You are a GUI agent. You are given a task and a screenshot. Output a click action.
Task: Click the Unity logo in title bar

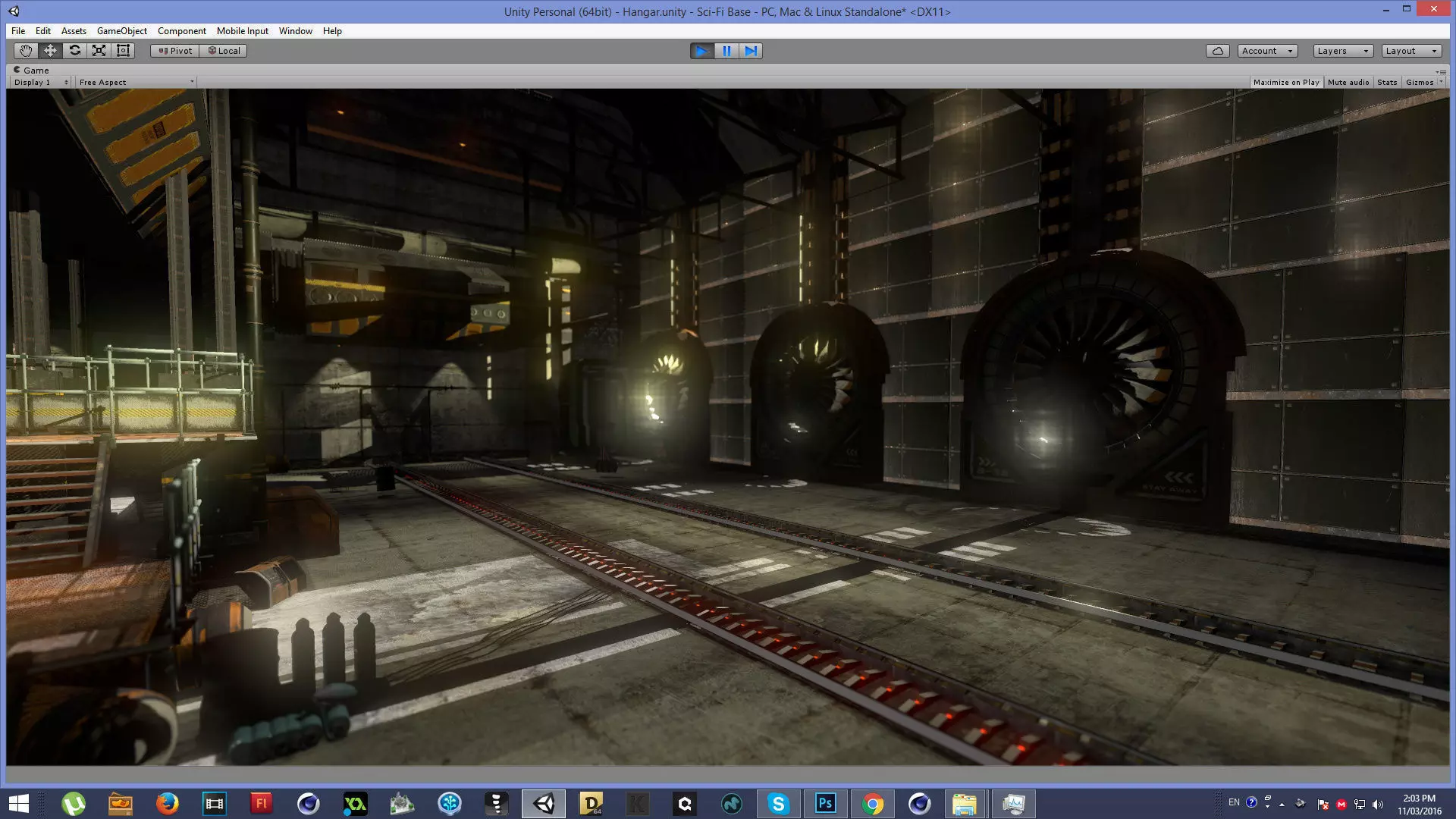pos(14,11)
